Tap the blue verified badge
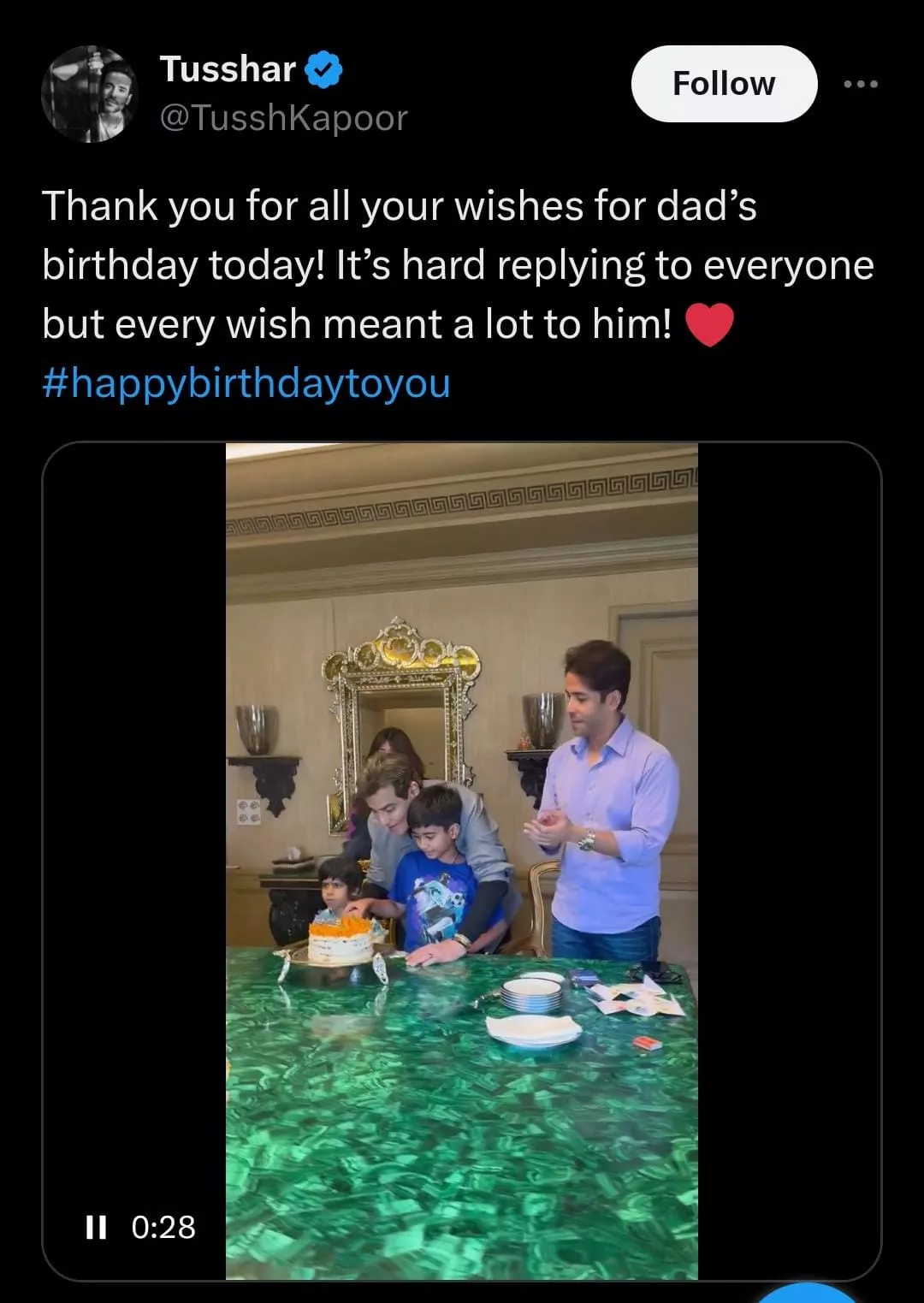 point(325,70)
